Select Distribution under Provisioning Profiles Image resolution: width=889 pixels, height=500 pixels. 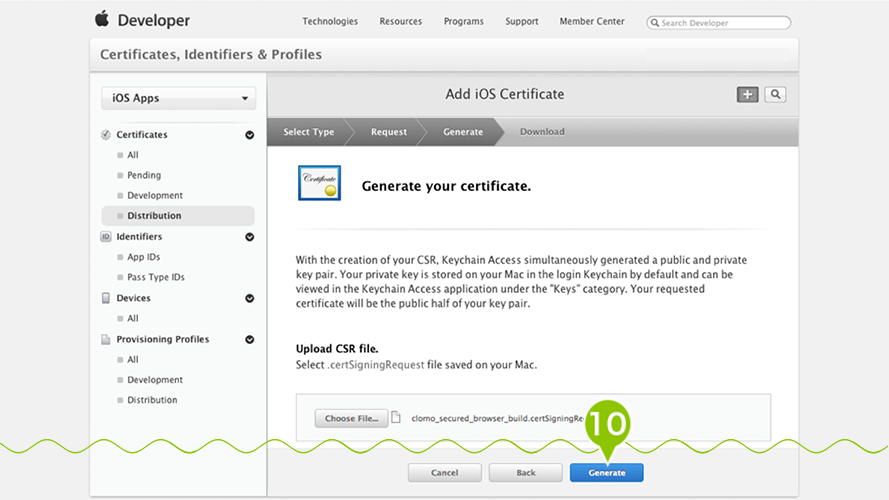[152, 400]
